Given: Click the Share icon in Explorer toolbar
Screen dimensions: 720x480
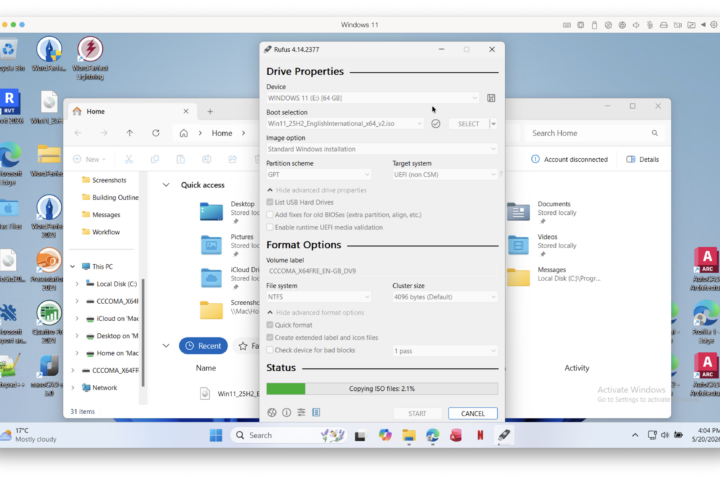Looking at the screenshot, I should [x=233, y=159].
